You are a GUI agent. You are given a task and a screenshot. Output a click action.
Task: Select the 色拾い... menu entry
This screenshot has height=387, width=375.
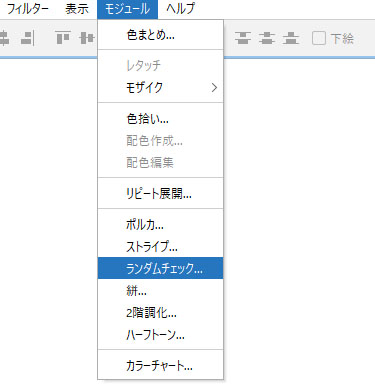[160, 119]
